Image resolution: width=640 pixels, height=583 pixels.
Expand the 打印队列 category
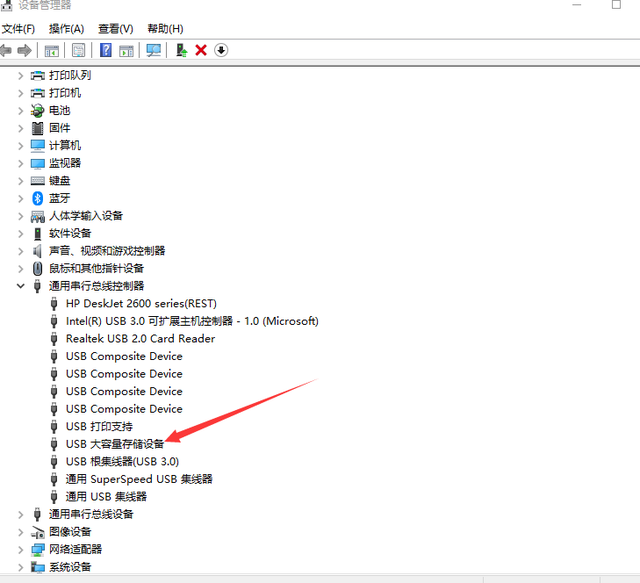point(20,76)
